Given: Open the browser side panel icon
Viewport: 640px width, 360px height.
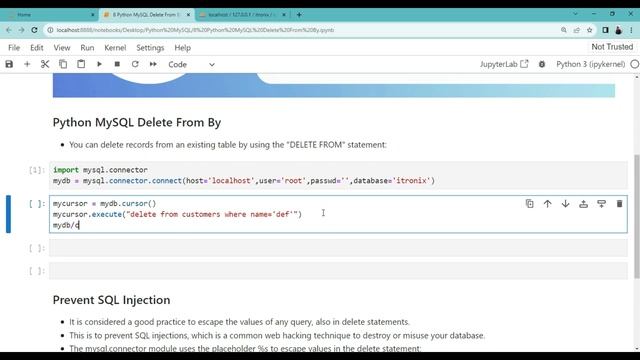Looking at the screenshot, I should (x=605, y=30).
